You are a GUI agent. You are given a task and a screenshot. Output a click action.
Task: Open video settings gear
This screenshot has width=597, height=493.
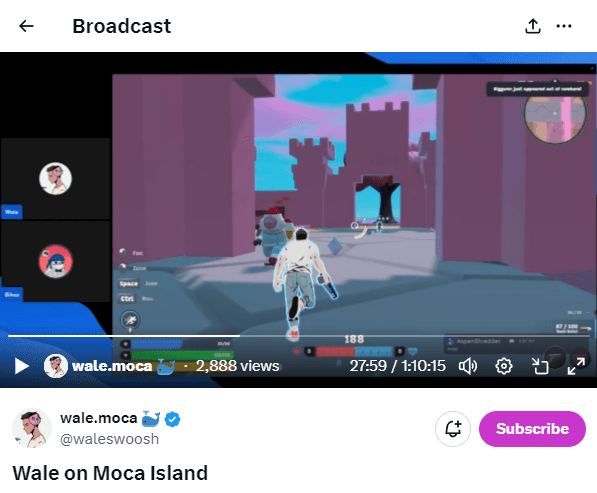pyautogui.click(x=504, y=366)
